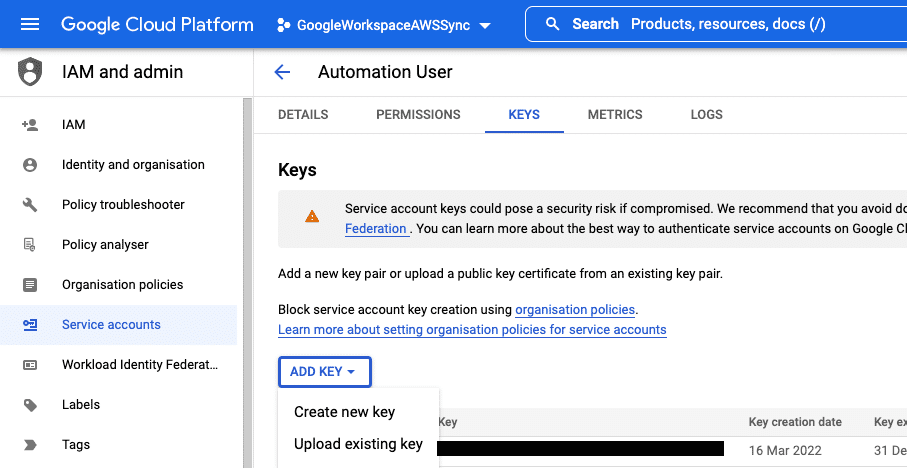
Task: Click the Key creation date column header
Action: click(x=795, y=422)
